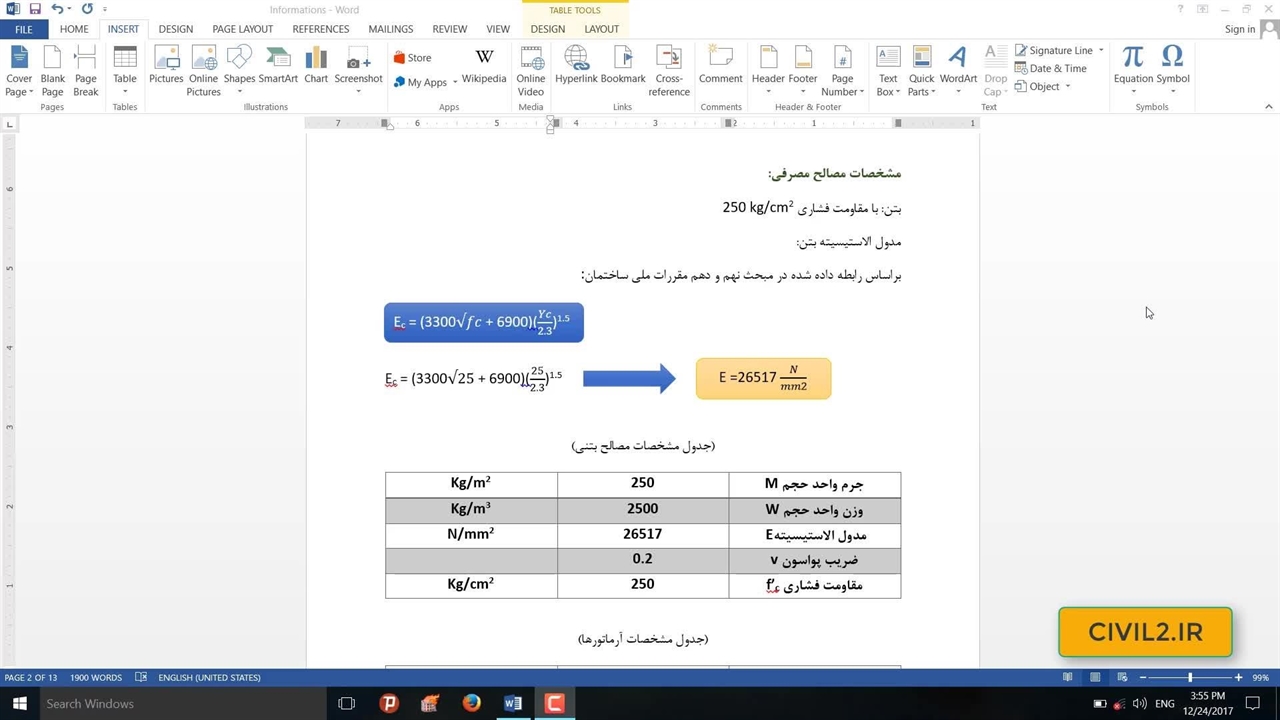
Task: Click the Pictures icon in Illustrations
Action: (x=166, y=68)
